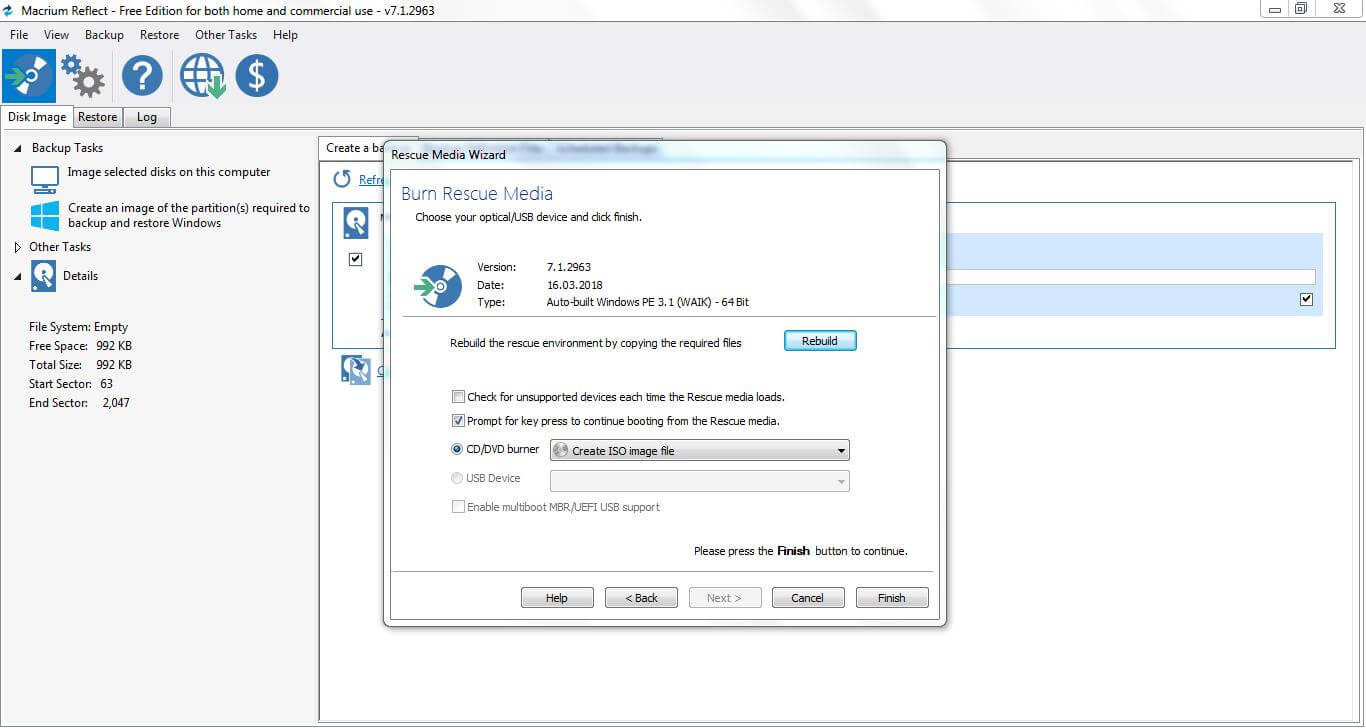Switch to the Disk Image tab
1366x728 pixels.
pyautogui.click(x=37, y=117)
